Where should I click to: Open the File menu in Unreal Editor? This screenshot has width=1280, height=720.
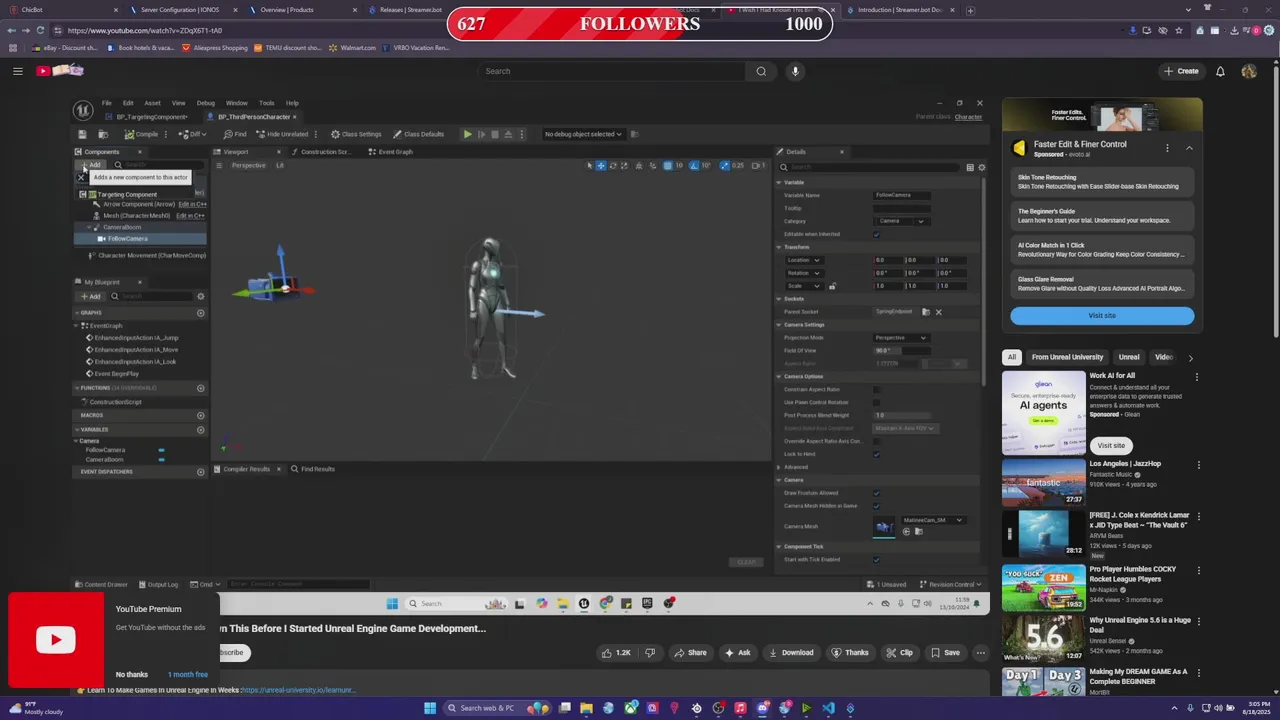coord(106,103)
